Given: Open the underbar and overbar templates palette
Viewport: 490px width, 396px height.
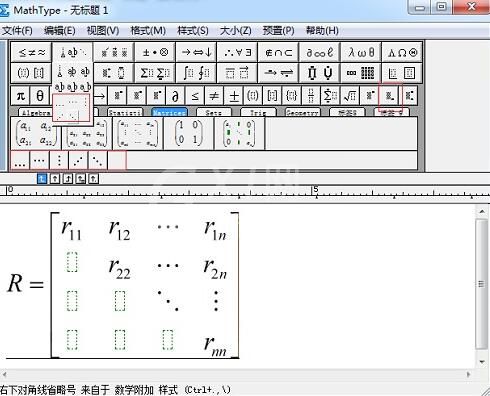Looking at the screenshot, I should pyautogui.click(x=237, y=73).
